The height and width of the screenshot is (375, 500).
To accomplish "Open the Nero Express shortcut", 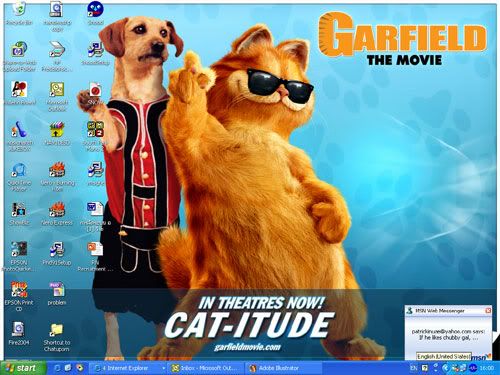I will [57, 209].
